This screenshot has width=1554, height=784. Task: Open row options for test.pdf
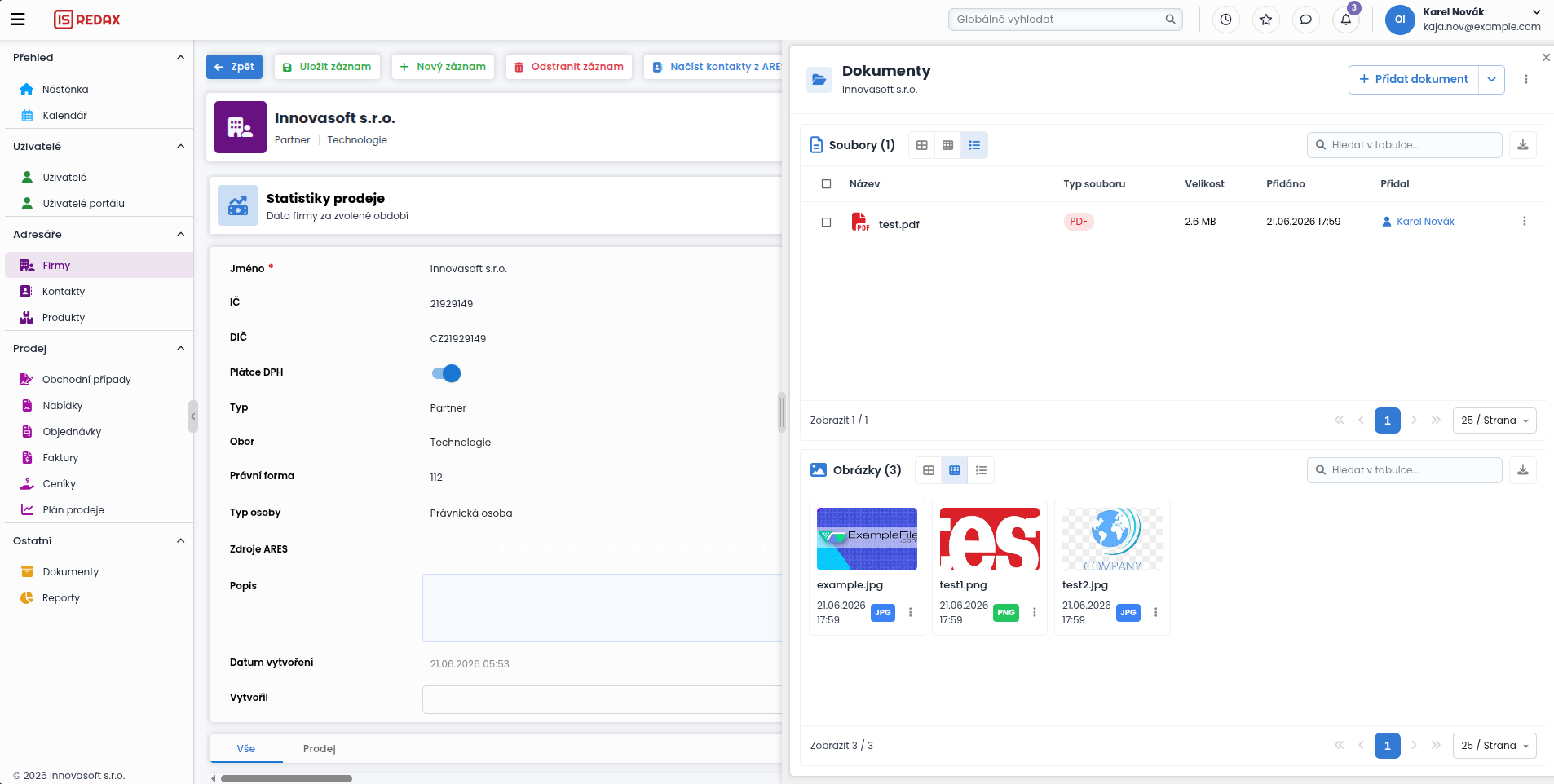(1524, 222)
